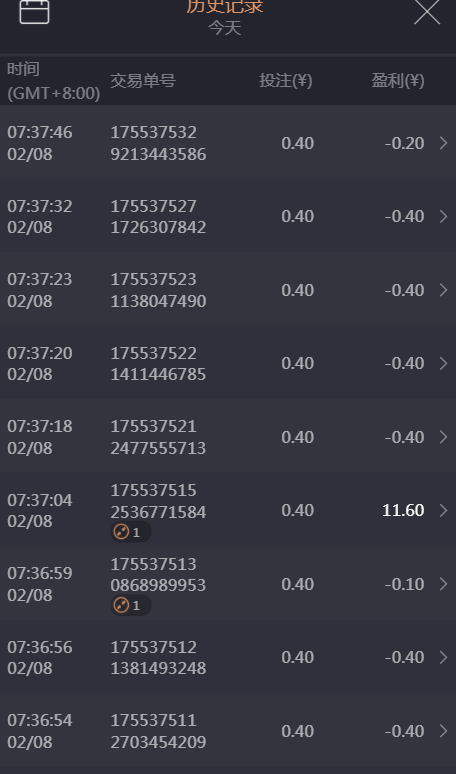456x774 pixels.
Task: Close the history records panel
Action: tap(427, 11)
